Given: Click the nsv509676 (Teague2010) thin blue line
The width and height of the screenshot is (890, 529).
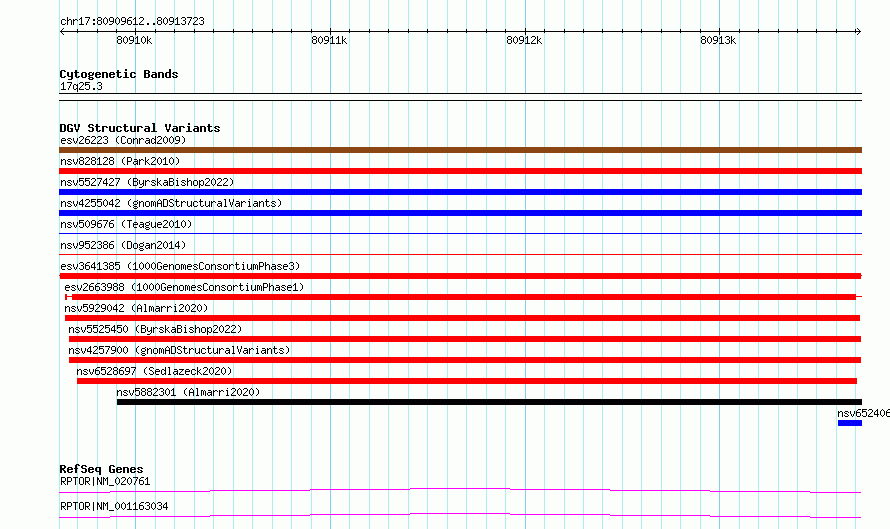Looking at the screenshot, I should pos(460,233).
